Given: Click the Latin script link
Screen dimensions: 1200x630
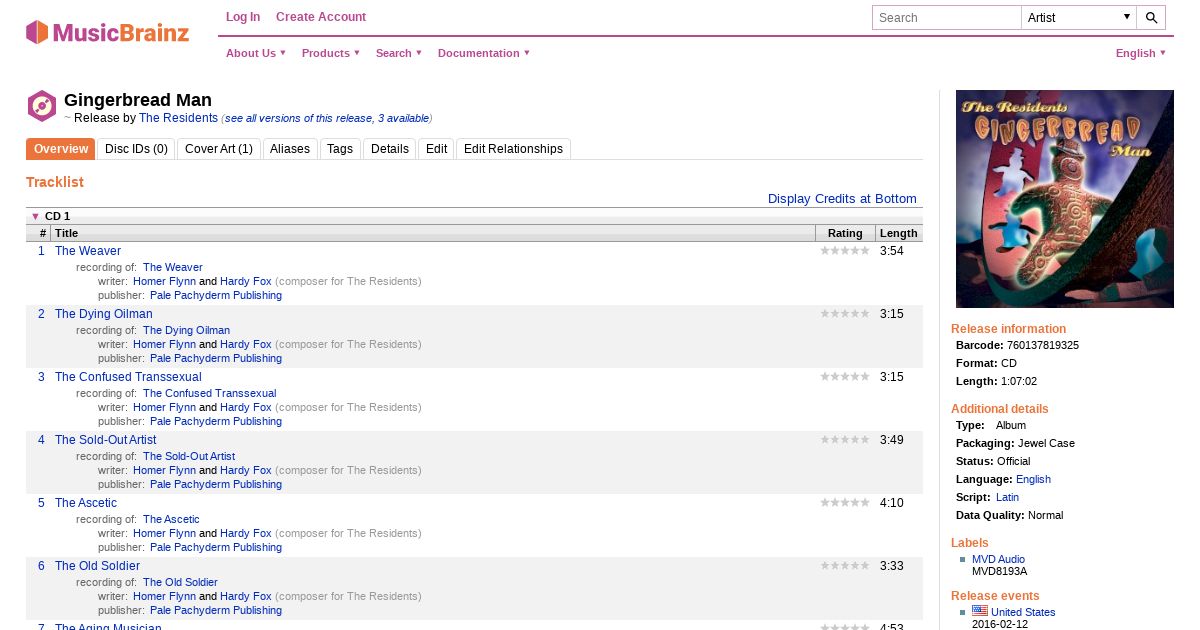Looking at the screenshot, I should click(x=1007, y=497).
